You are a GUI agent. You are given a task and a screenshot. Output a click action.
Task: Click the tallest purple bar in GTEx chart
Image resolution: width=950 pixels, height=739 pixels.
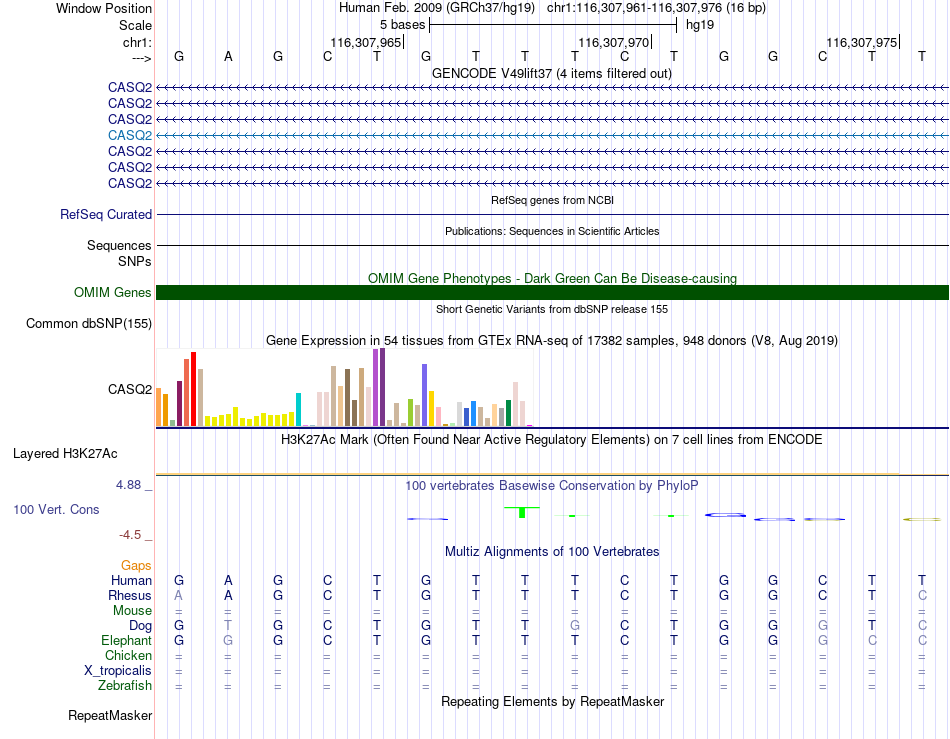(x=382, y=387)
